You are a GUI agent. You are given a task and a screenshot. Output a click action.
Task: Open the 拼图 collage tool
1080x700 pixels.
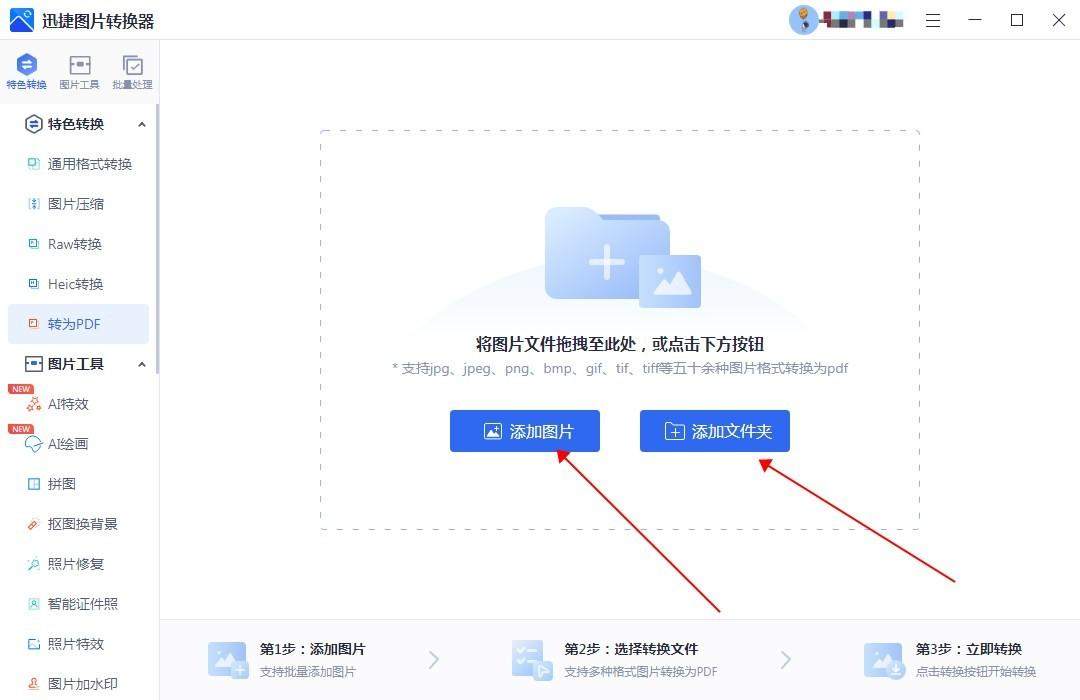(x=79, y=484)
